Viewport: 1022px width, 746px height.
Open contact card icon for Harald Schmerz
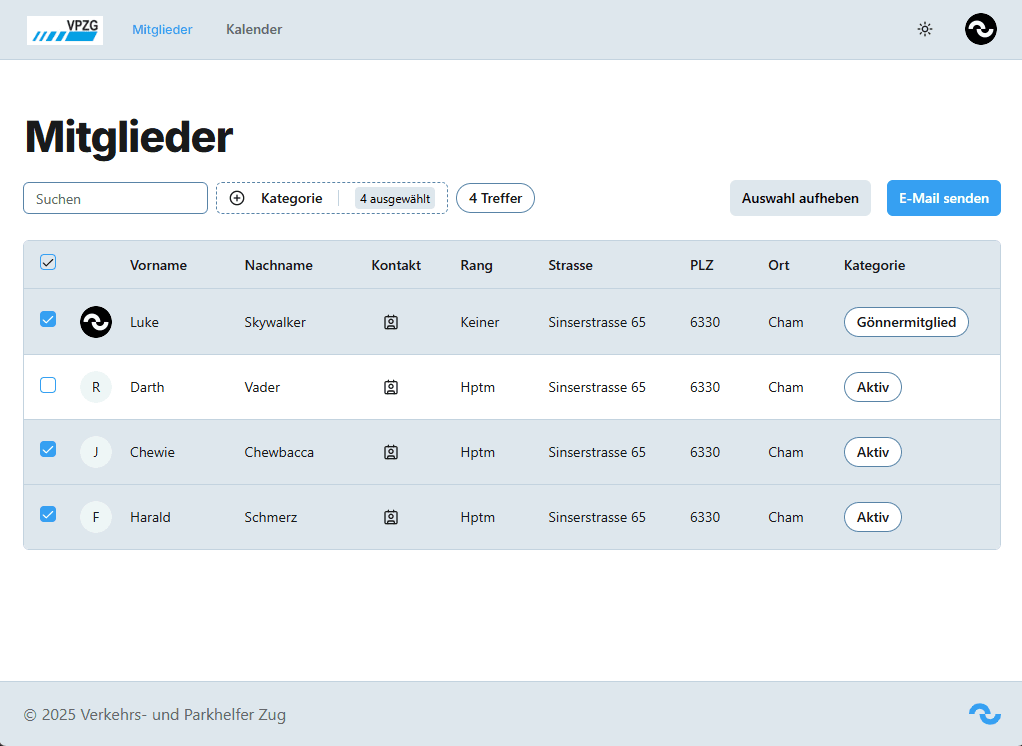point(391,517)
